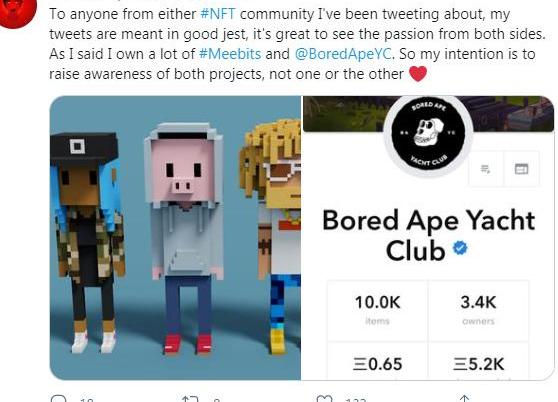The height and width of the screenshot is (402, 558).
Task: Retweet this post using the retweet icon
Action: [x=190, y=399]
